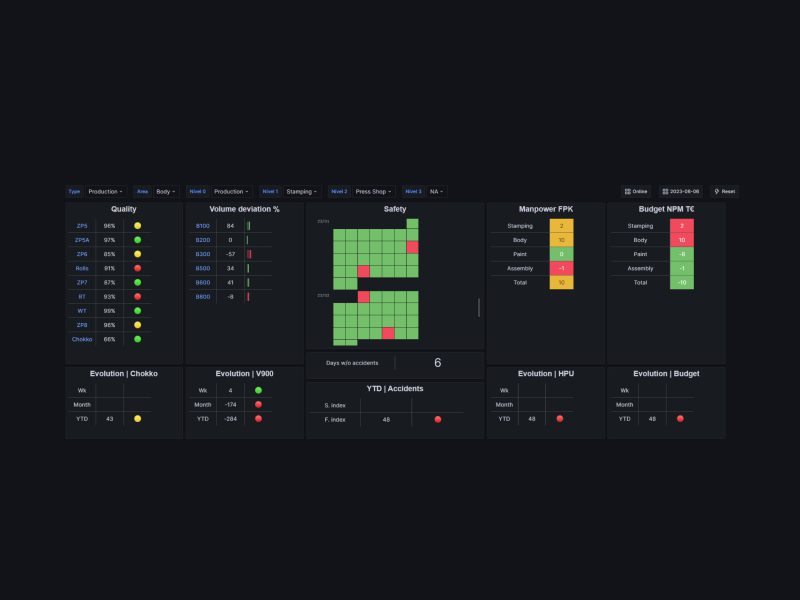800x600 pixels.
Task: Click the Online button in the toolbar
Action: [x=635, y=191]
